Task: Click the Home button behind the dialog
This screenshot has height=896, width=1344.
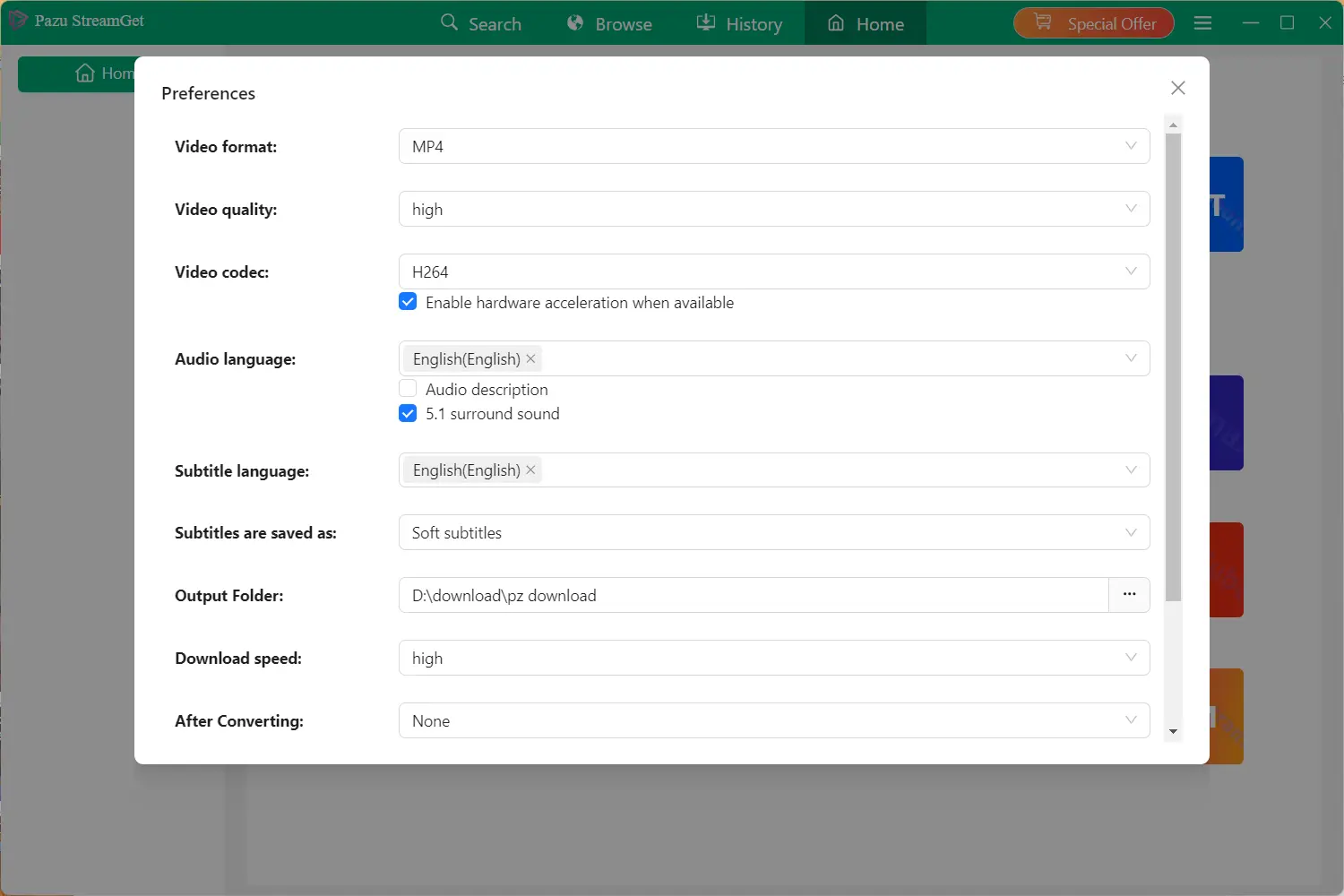Action: [x=78, y=73]
